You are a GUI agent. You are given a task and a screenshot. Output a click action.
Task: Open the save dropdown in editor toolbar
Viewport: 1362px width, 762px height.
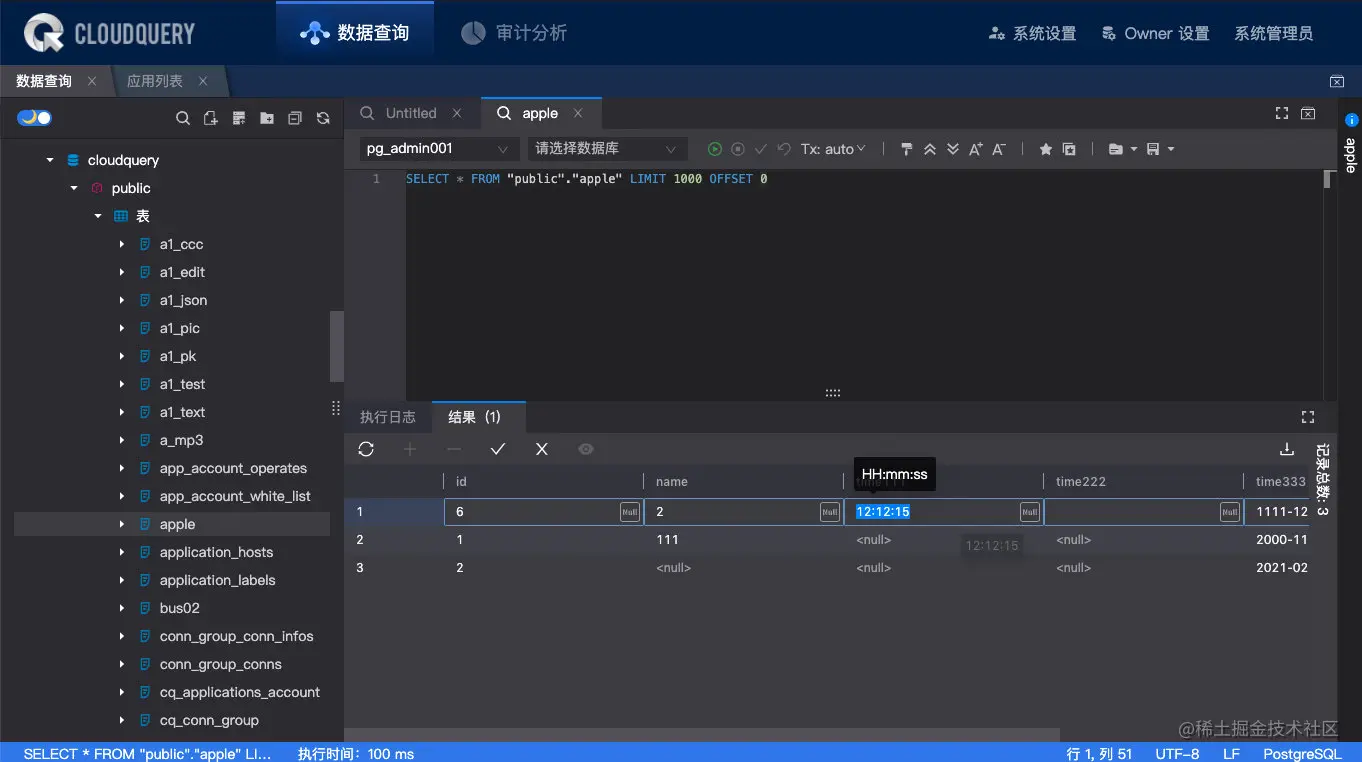point(1161,149)
